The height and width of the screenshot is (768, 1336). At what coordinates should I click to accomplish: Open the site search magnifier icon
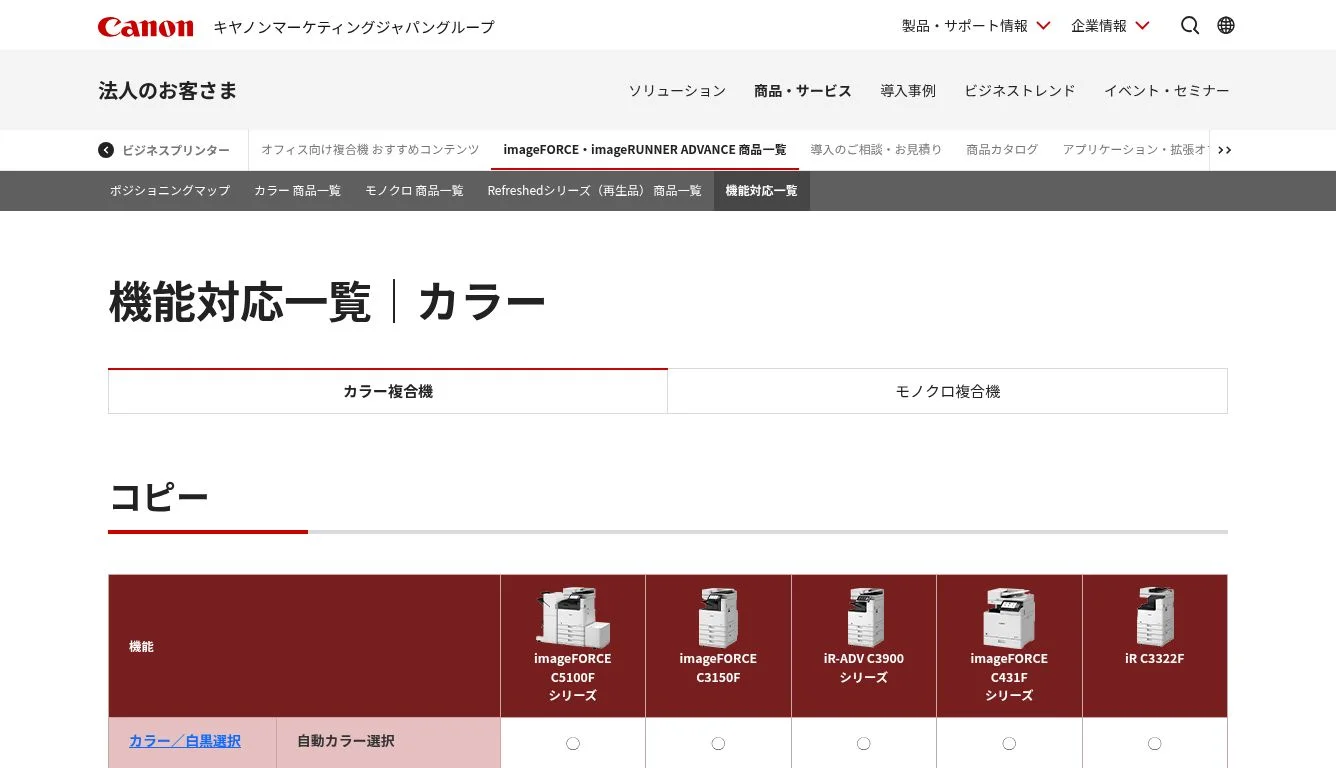point(1189,26)
